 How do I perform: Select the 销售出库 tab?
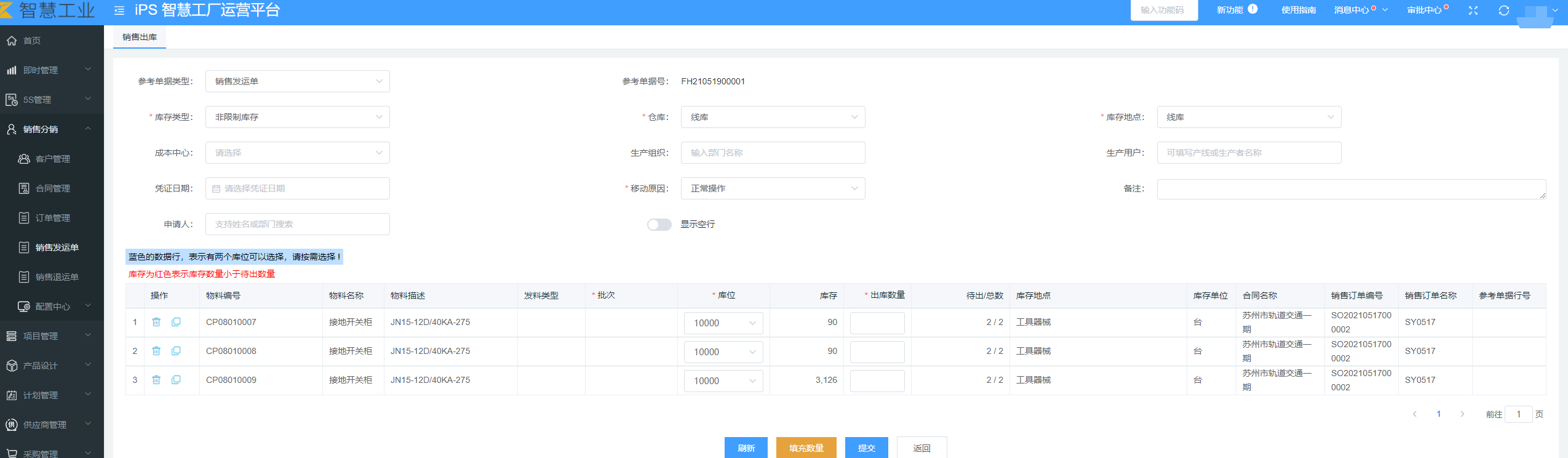point(140,37)
